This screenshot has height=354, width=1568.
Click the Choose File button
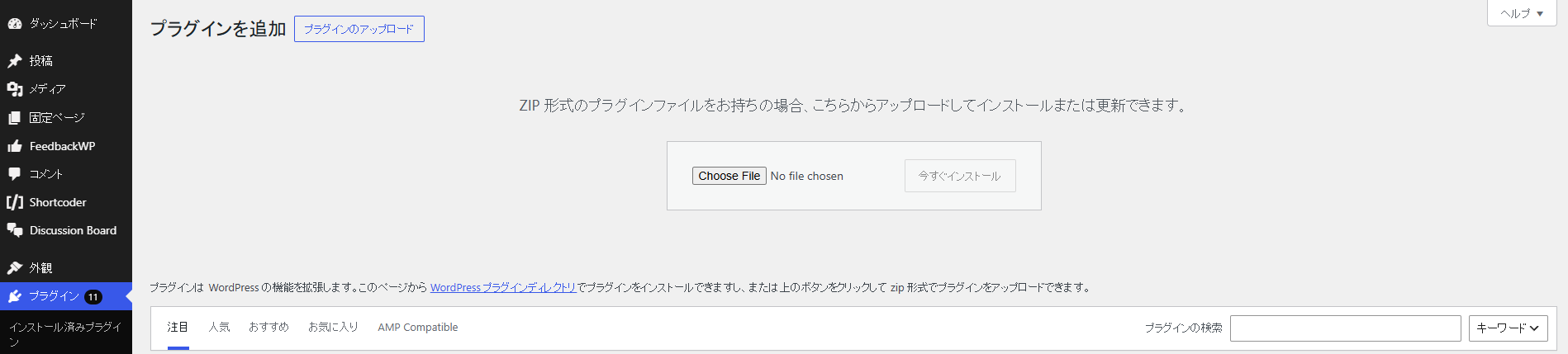coord(729,176)
